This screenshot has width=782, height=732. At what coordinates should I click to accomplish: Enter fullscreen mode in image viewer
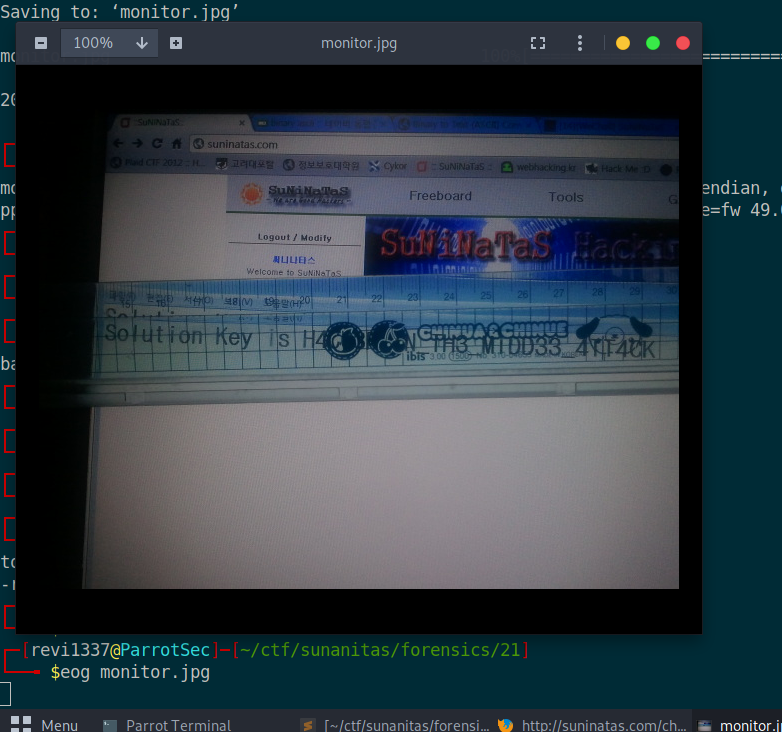click(x=538, y=43)
